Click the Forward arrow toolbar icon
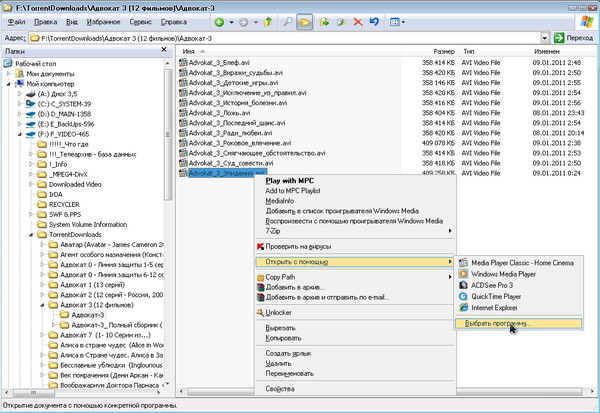Screen dimensions: 600x413 coord(243,22)
